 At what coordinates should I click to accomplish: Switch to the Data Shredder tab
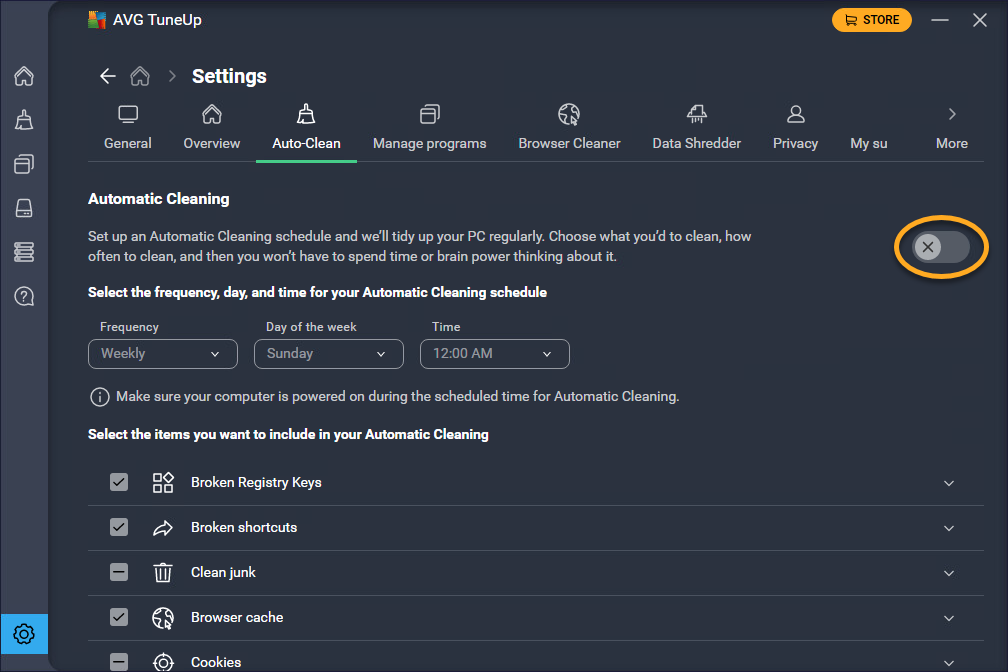(x=696, y=128)
